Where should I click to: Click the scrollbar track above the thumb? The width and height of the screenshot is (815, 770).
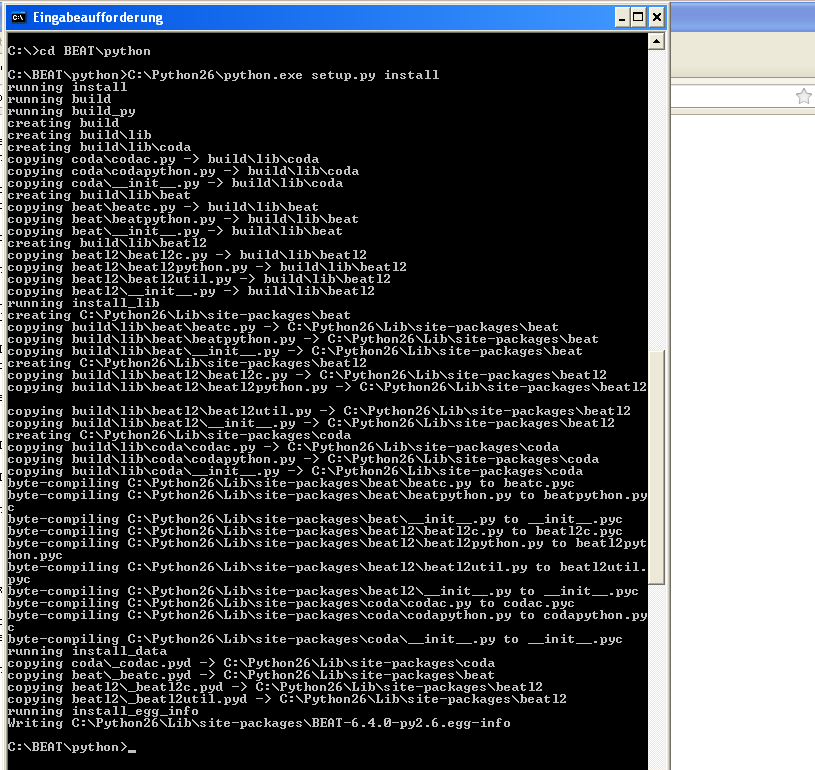[x=656, y=200]
